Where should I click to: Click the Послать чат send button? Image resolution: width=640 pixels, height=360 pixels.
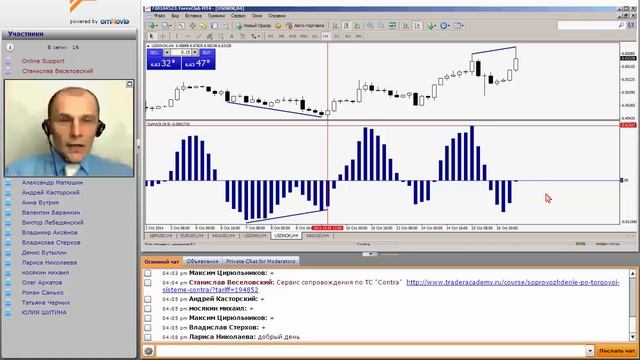tap(617, 351)
